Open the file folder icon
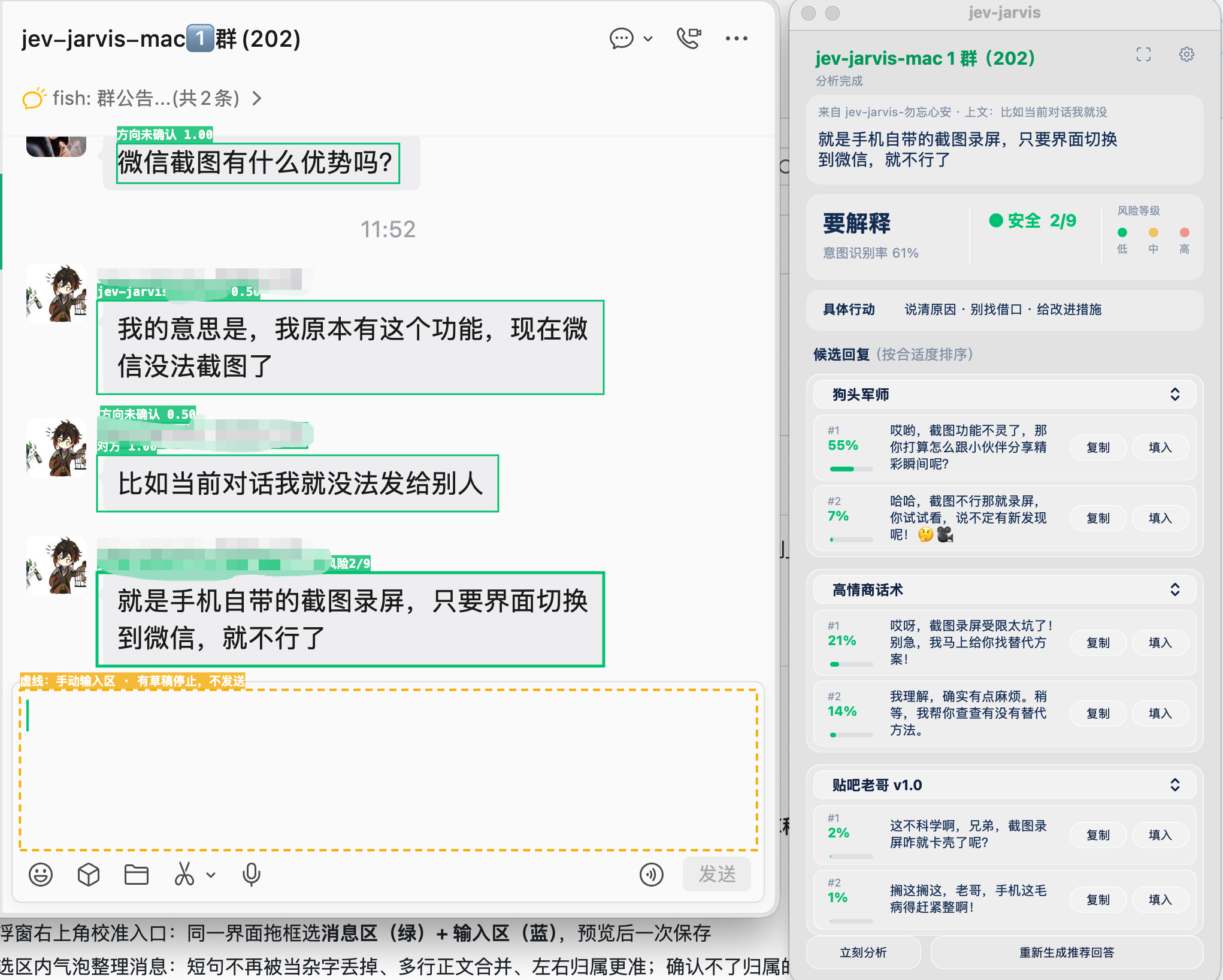 (x=137, y=875)
